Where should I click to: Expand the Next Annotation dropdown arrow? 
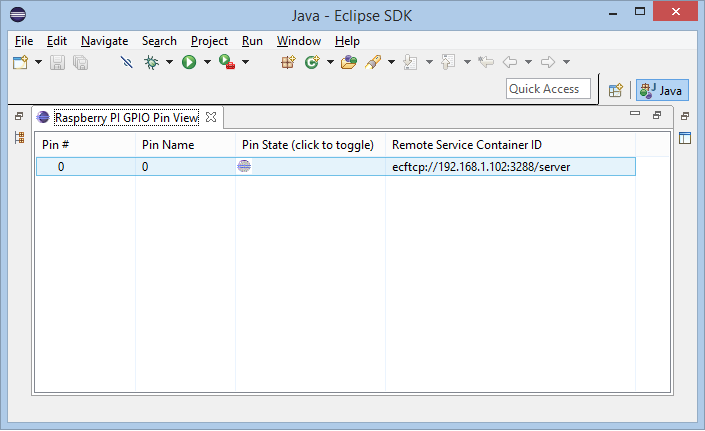[429, 62]
